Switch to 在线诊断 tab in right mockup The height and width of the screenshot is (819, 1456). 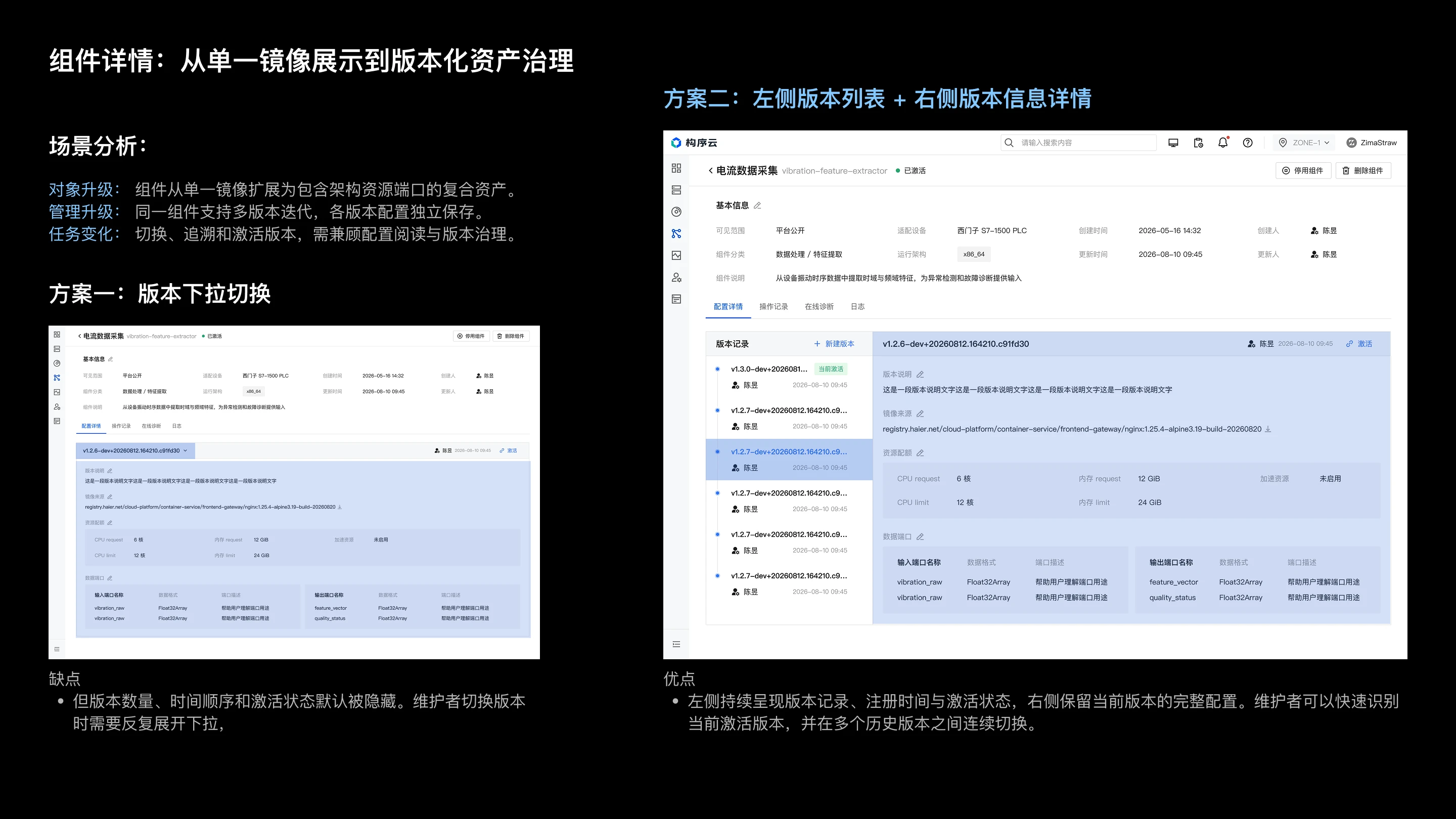click(x=819, y=306)
